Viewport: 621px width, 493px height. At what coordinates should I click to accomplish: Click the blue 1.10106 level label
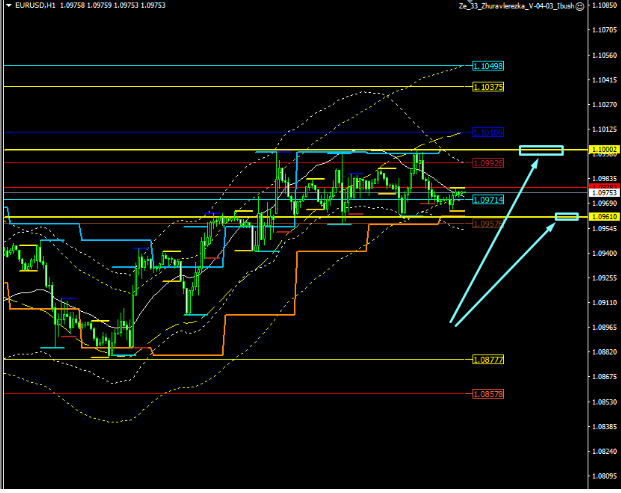click(489, 132)
